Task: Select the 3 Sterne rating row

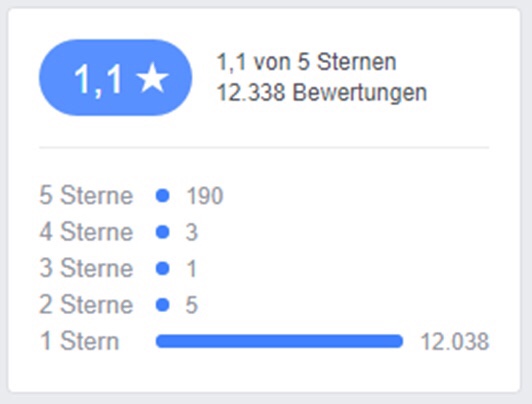Action: (x=264, y=268)
